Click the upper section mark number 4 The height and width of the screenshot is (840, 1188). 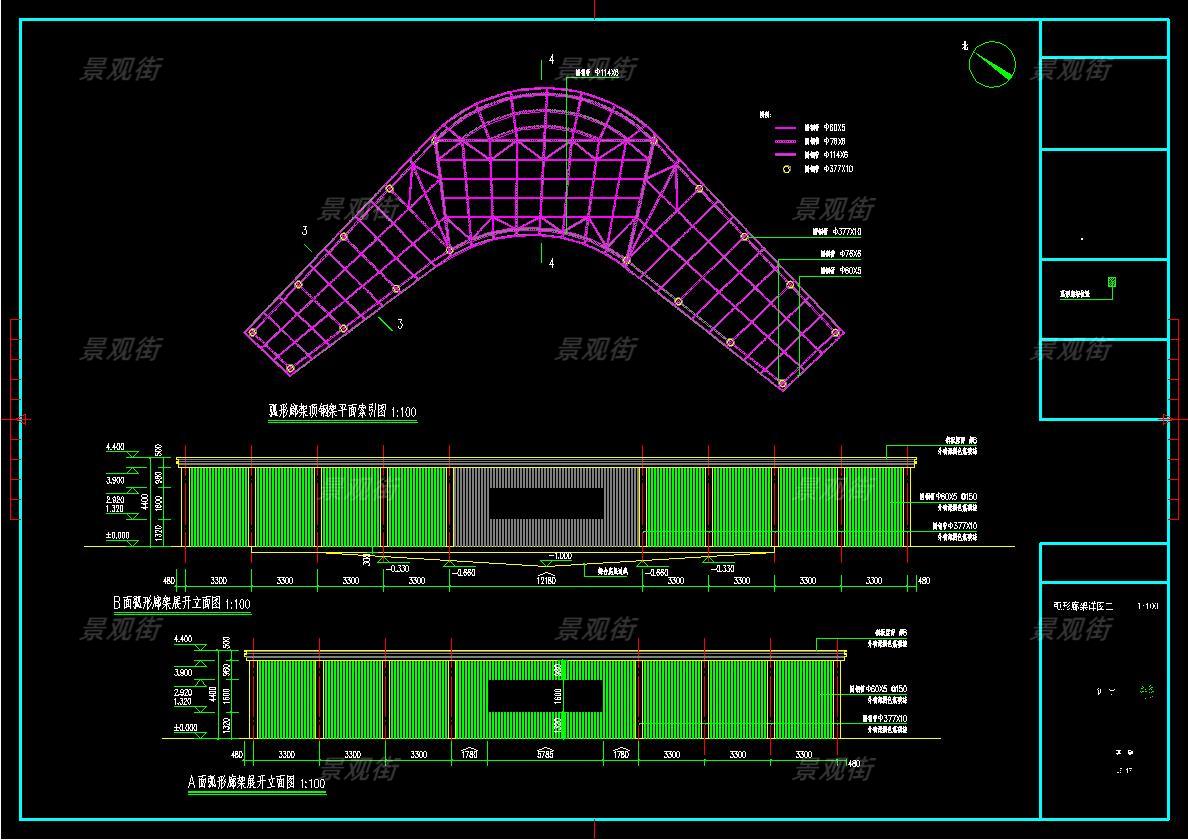click(551, 60)
